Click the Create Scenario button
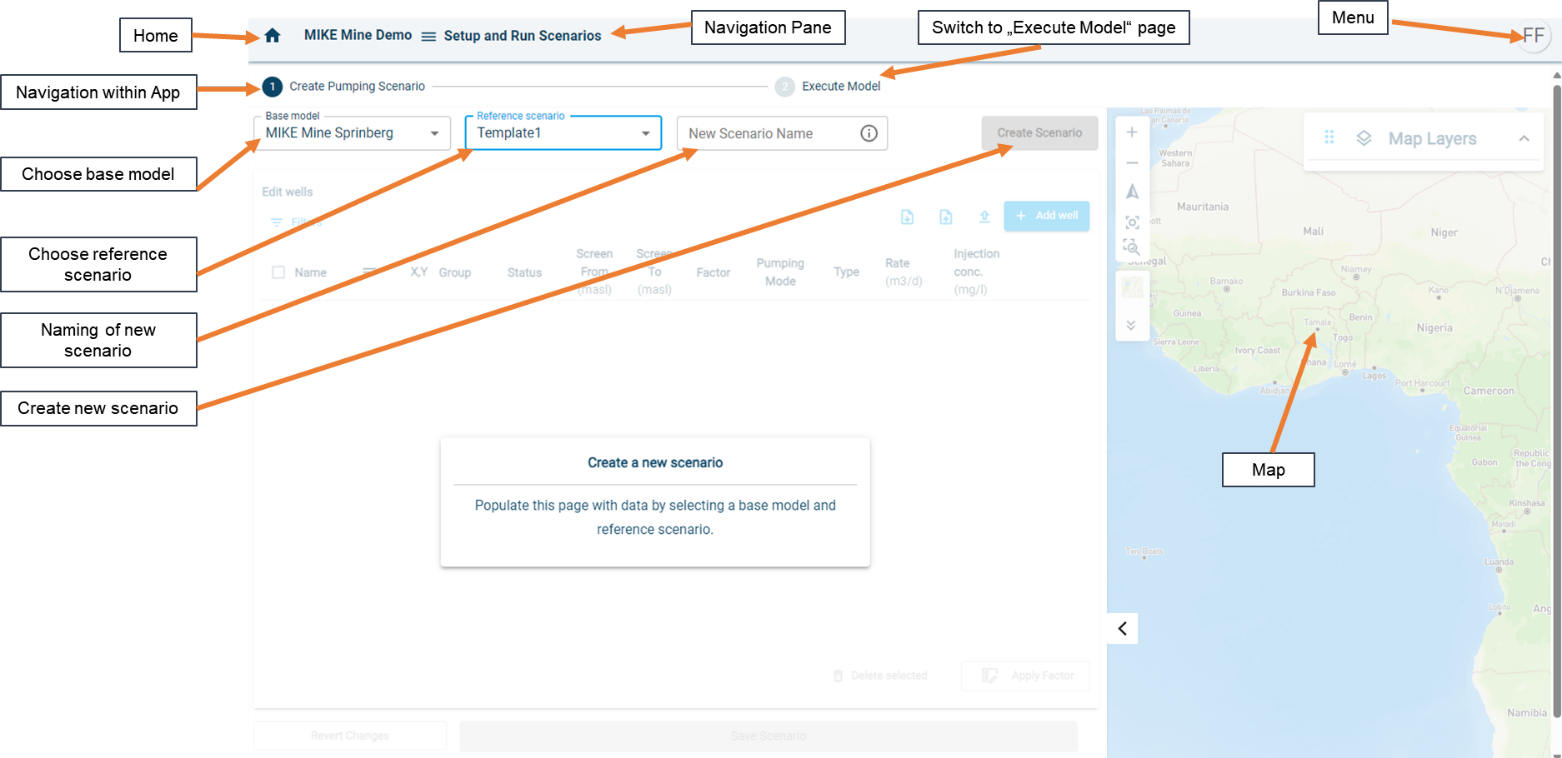This screenshot has width=1562, height=758. (x=1039, y=133)
